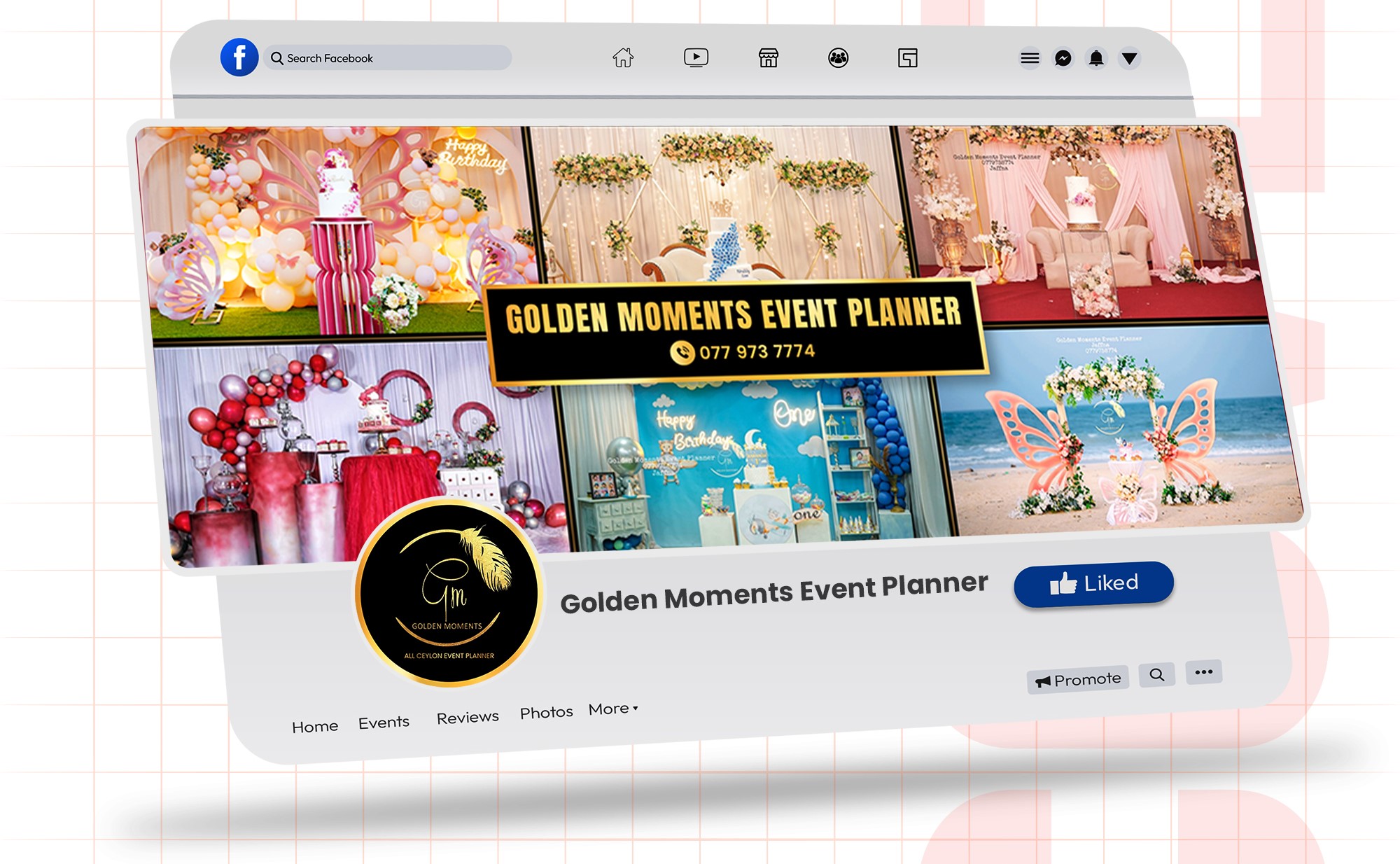Open the hamburger menu icon
Image resolution: width=1400 pixels, height=864 pixels.
tap(1030, 58)
